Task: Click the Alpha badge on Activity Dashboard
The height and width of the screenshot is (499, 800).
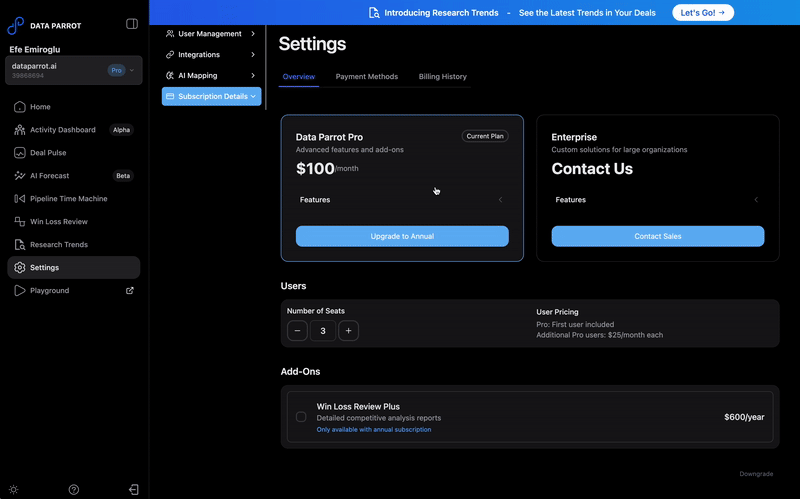Action: pyautogui.click(x=121, y=130)
